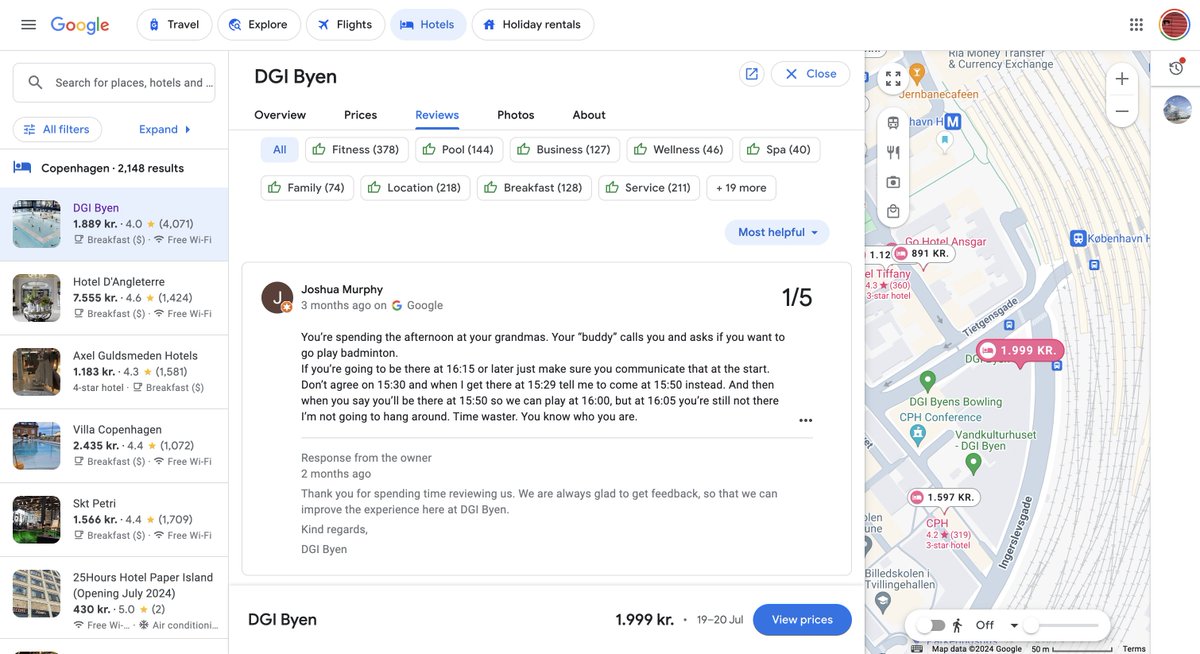Open the Most helpful sort dropdown
The height and width of the screenshot is (654, 1200).
click(777, 232)
